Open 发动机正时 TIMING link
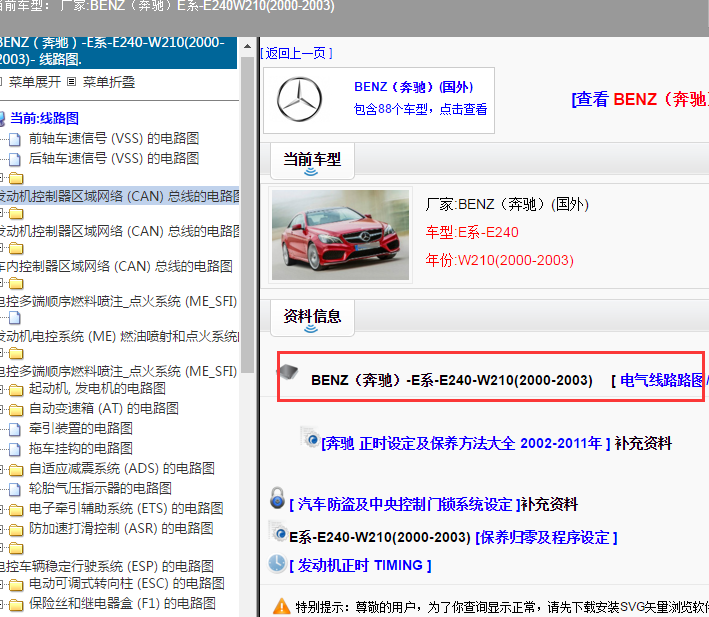Viewport: 709px width, 617px height. [x=360, y=565]
